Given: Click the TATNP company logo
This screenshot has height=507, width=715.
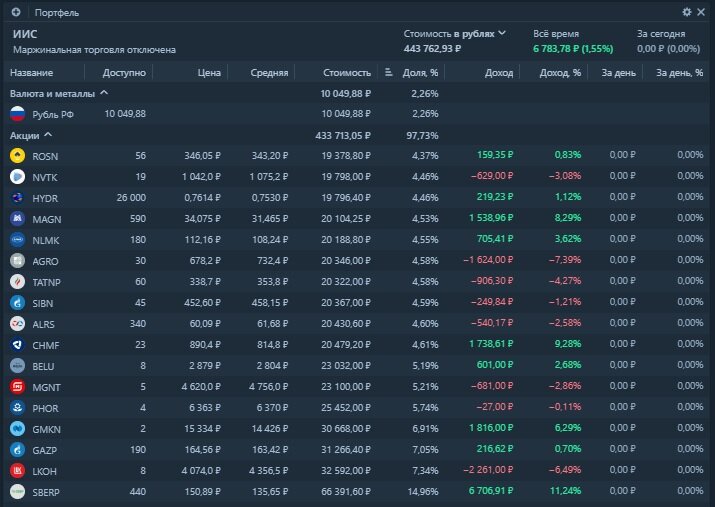Looking at the screenshot, I should point(17,282).
